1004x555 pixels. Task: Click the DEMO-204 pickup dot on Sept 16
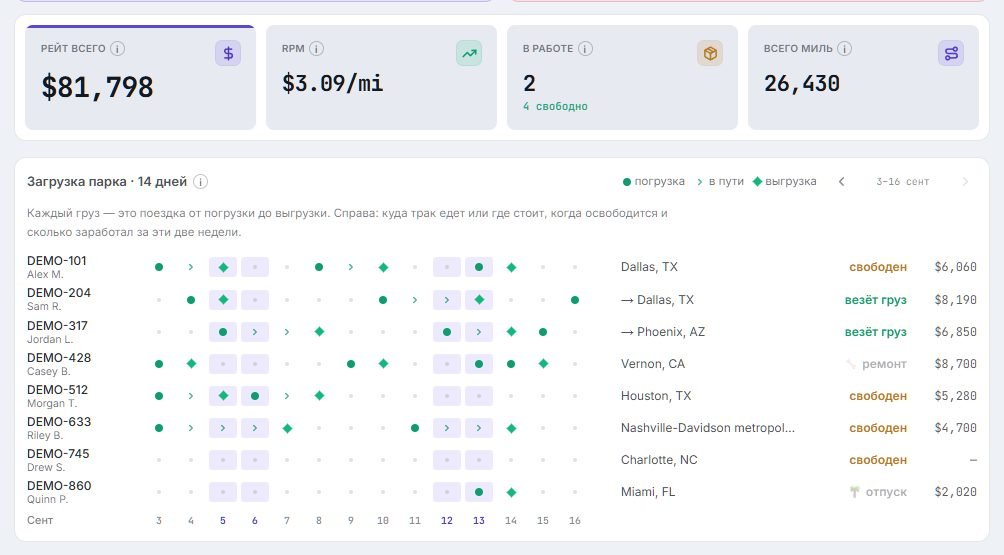(x=575, y=300)
